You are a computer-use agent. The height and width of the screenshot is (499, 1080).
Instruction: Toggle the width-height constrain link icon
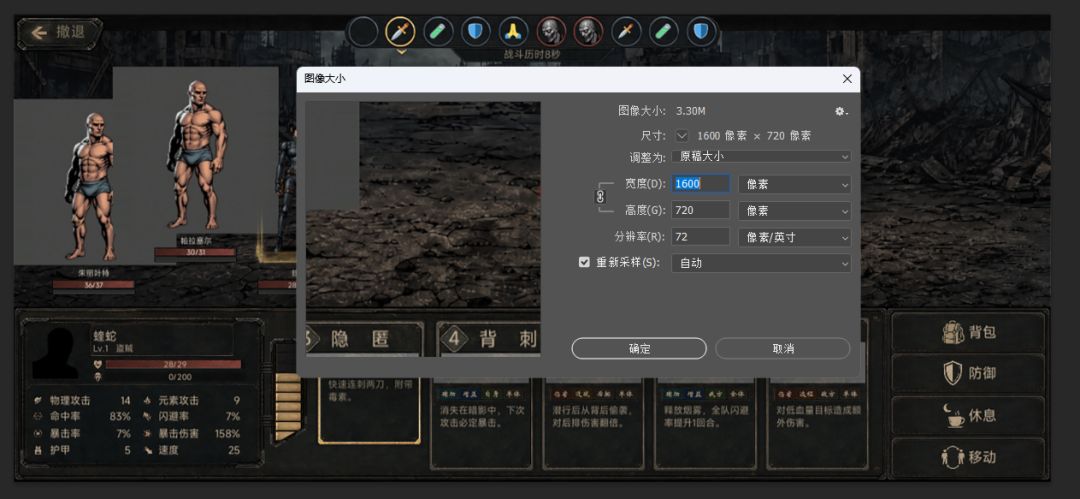point(599,197)
